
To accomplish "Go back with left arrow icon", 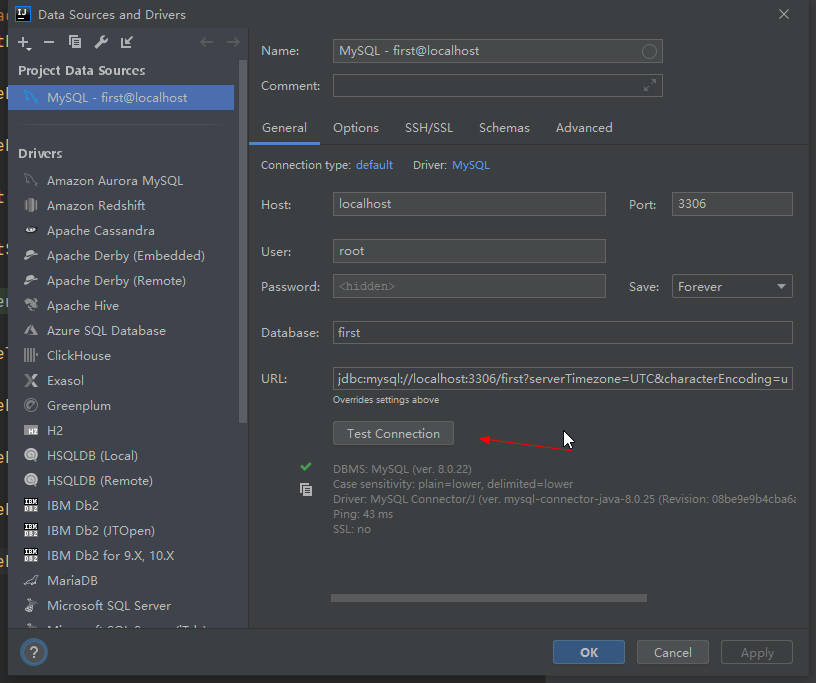I will (207, 42).
